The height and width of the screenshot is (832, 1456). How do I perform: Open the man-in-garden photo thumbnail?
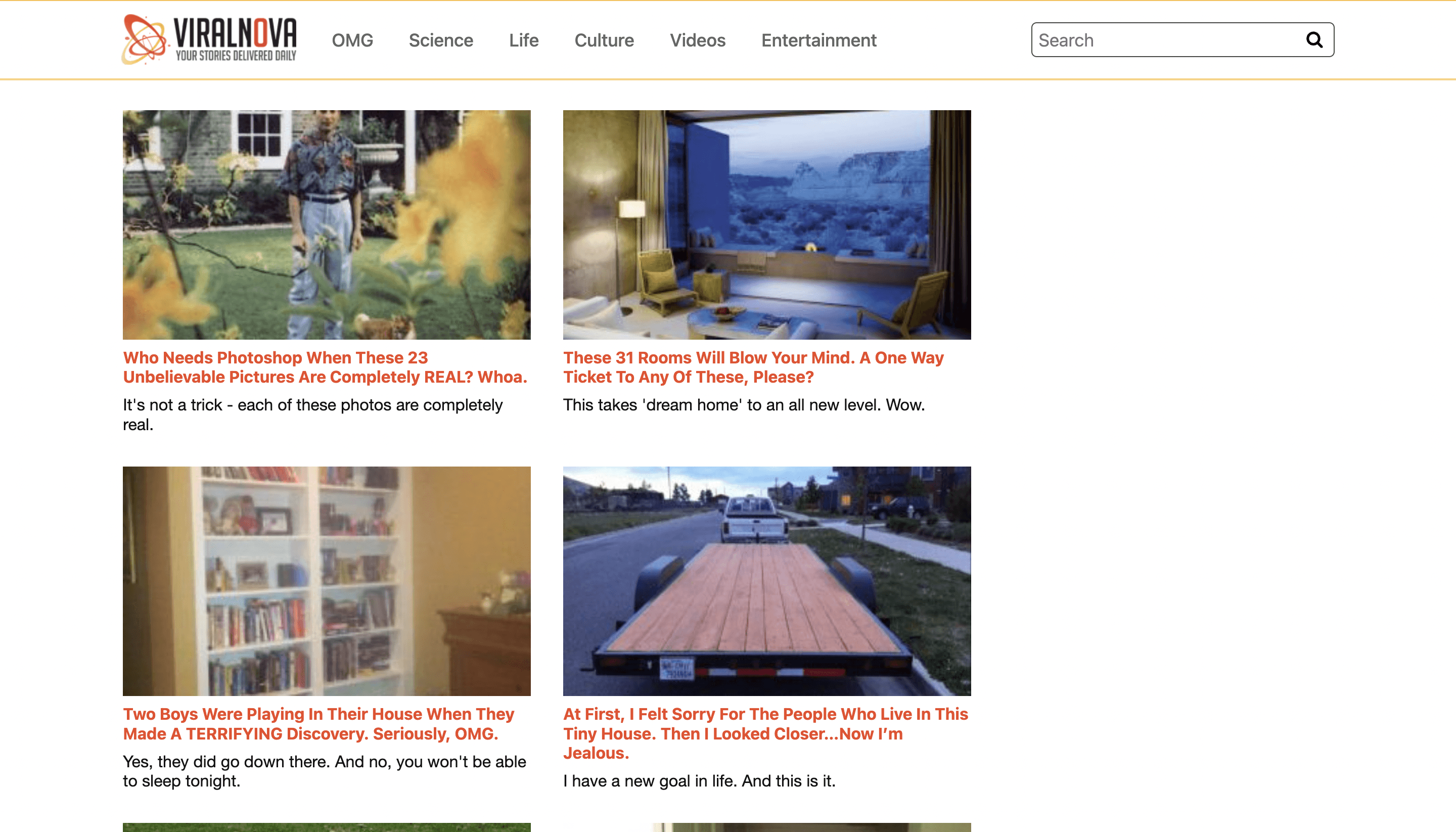click(x=326, y=224)
